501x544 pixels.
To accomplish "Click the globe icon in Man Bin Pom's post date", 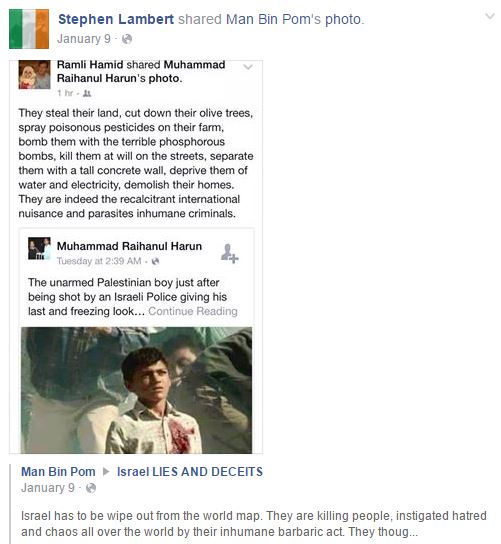I will tap(91, 488).
